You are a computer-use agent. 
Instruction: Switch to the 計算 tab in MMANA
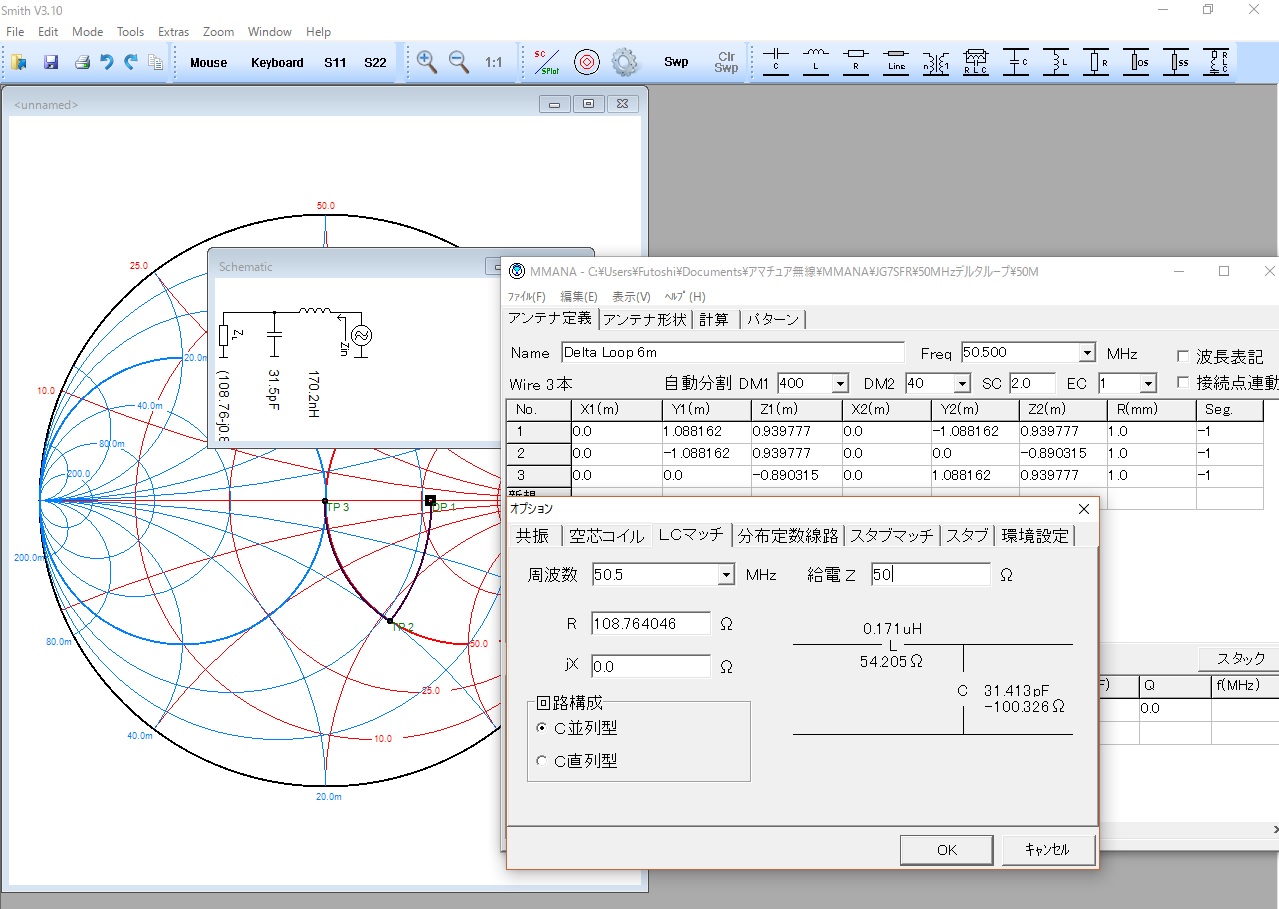714,319
